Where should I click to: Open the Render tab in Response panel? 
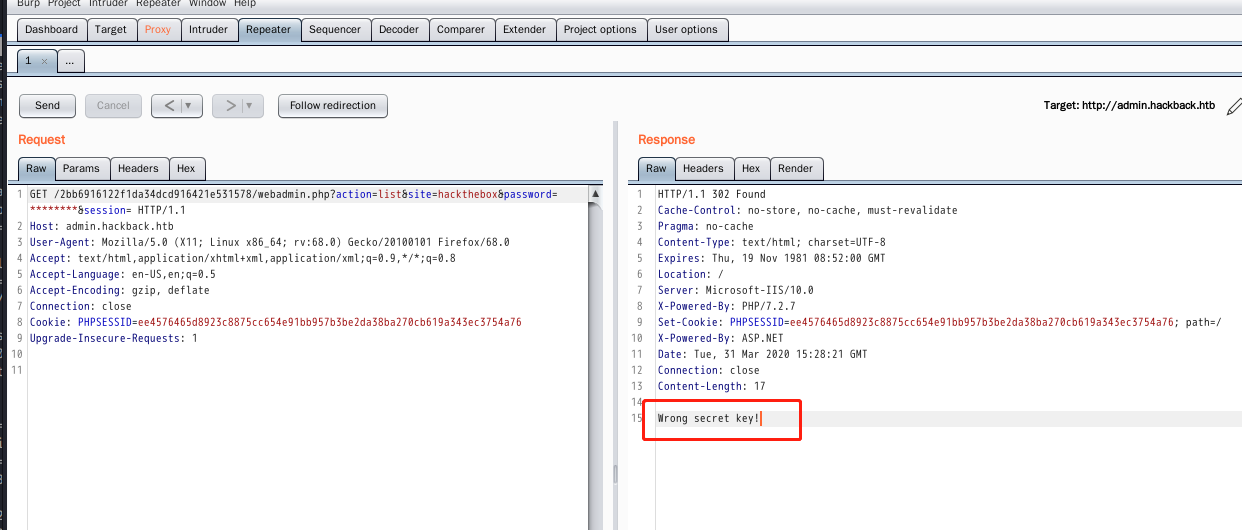(796, 168)
